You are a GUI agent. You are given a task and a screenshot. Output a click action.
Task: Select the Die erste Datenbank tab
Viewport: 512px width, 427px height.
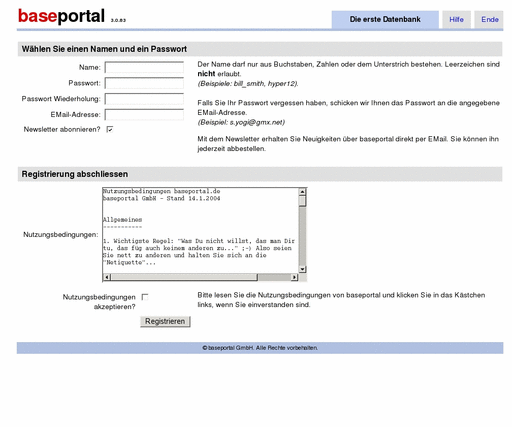[385, 20]
